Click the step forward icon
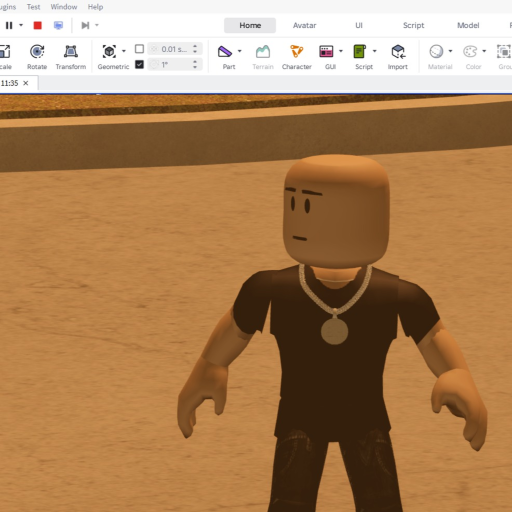Viewport: 512px width, 512px height. point(85,25)
